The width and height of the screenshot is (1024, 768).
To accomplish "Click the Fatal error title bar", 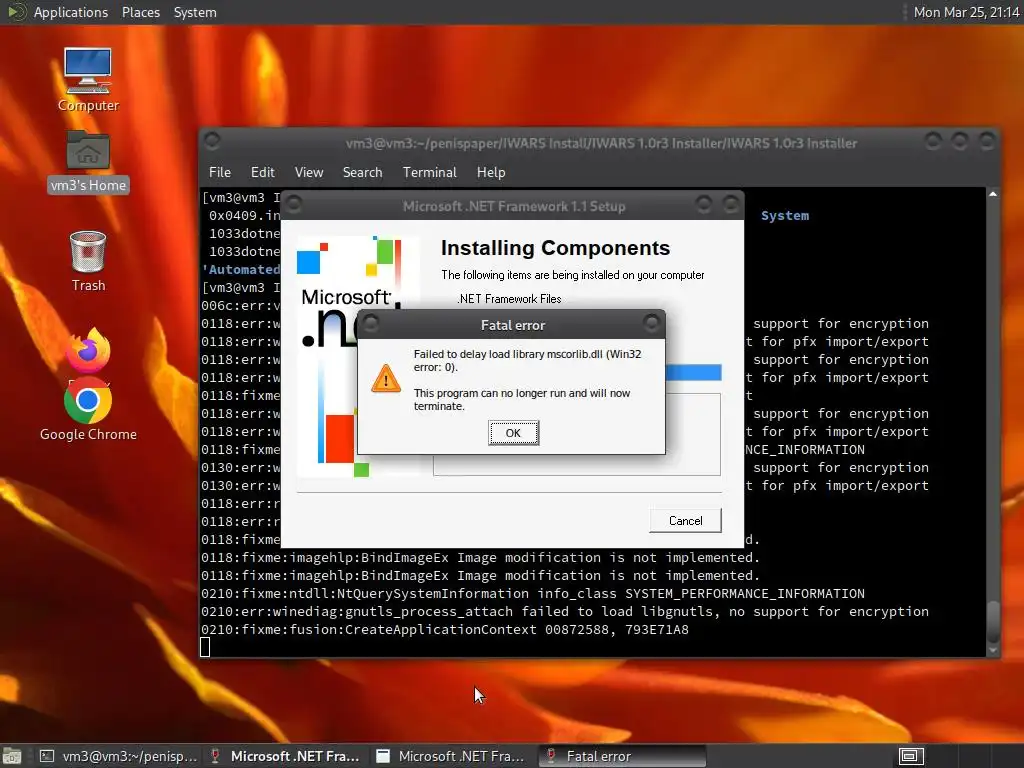I will [x=512, y=325].
